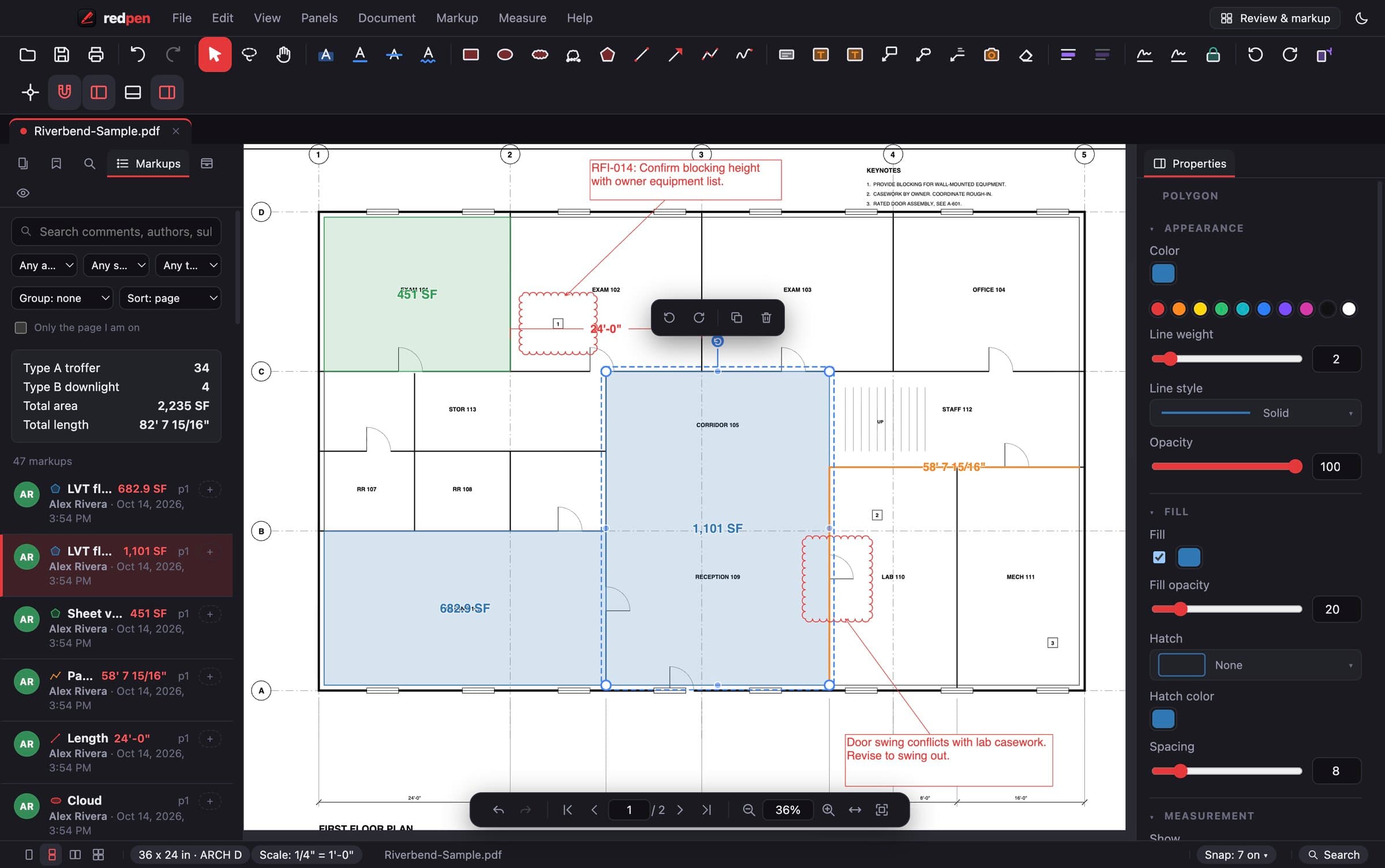Select the freehand ink tool
The width and height of the screenshot is (1385, 868).
click(744, 55)
